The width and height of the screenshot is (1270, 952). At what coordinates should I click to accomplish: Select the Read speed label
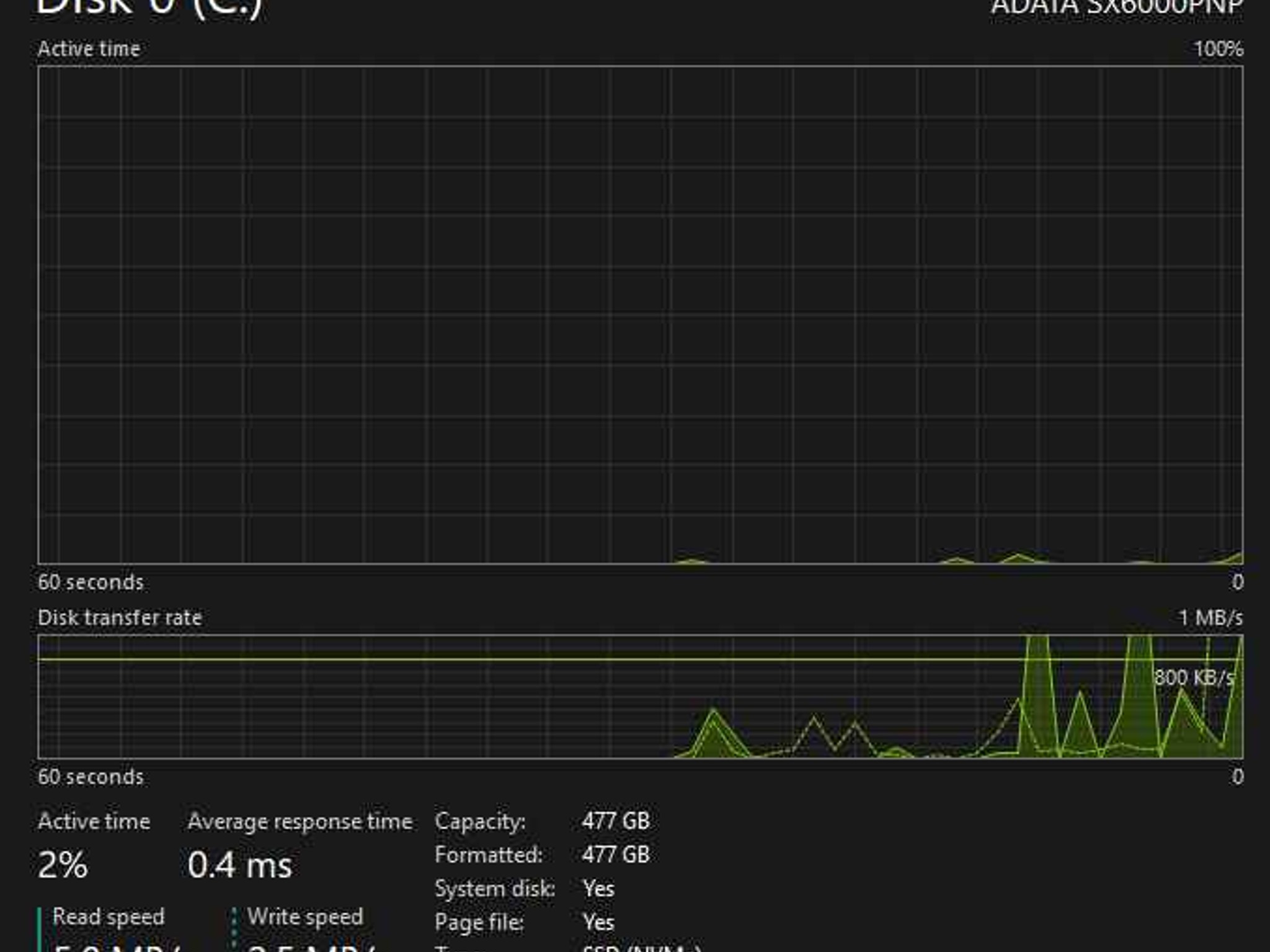[x=109, y=917]
